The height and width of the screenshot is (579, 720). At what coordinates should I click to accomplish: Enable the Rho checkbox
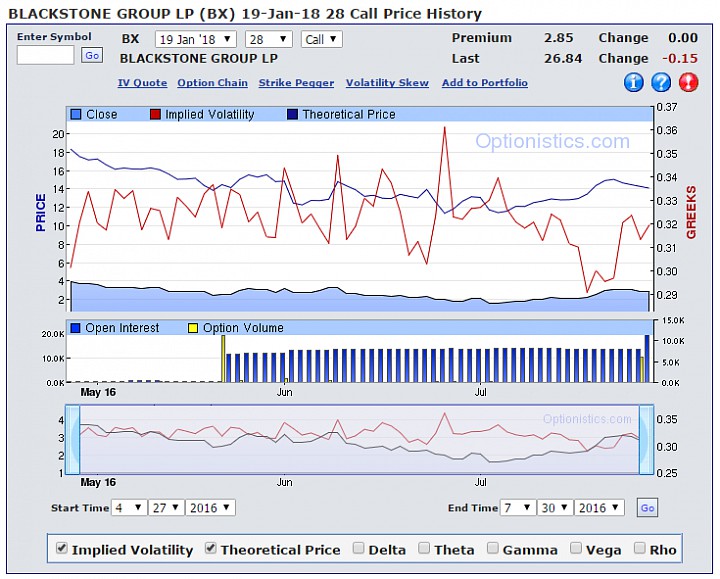(x=640, y=548)
